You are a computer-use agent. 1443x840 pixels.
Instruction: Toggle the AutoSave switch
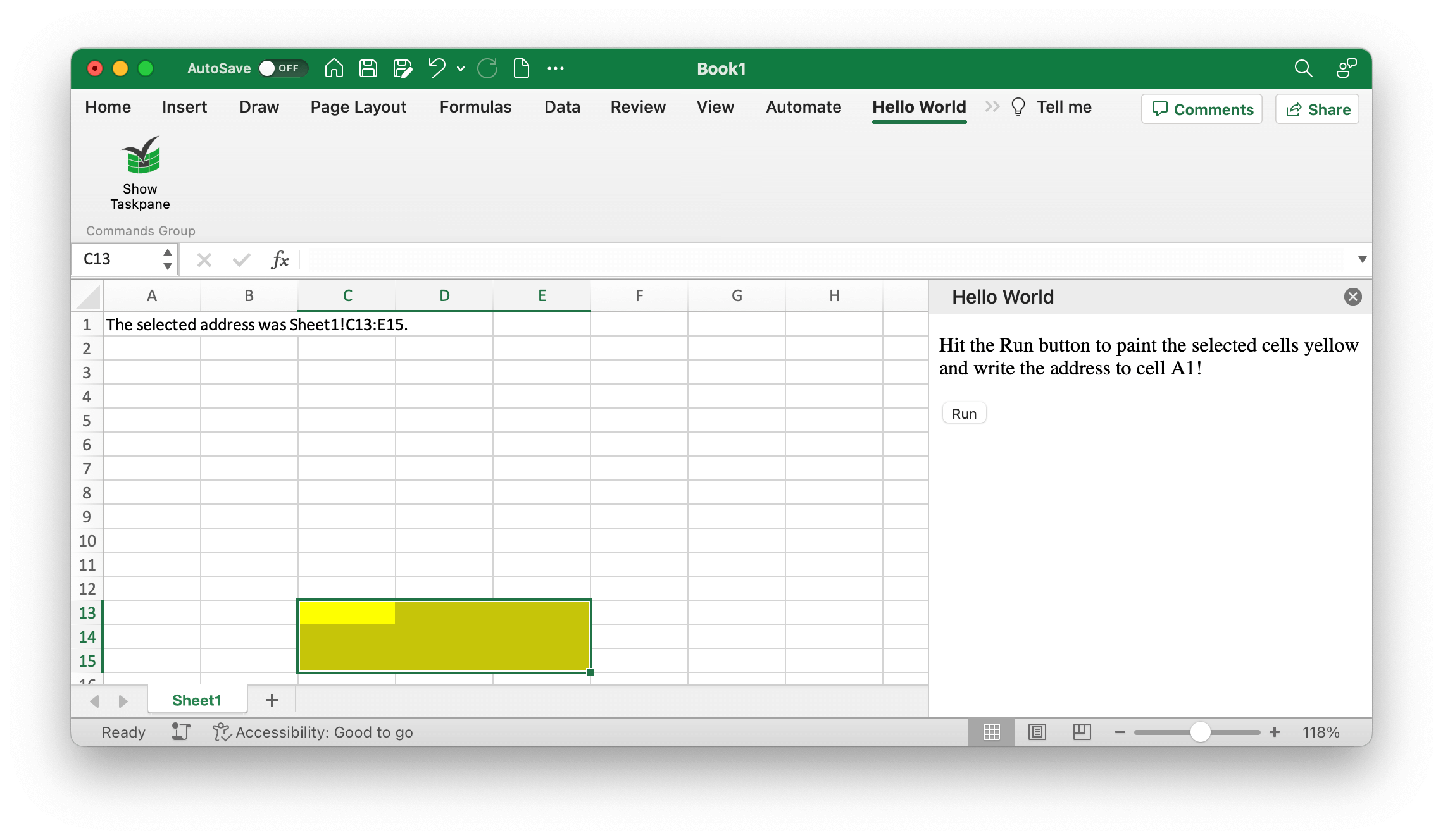tap(283, 68)
